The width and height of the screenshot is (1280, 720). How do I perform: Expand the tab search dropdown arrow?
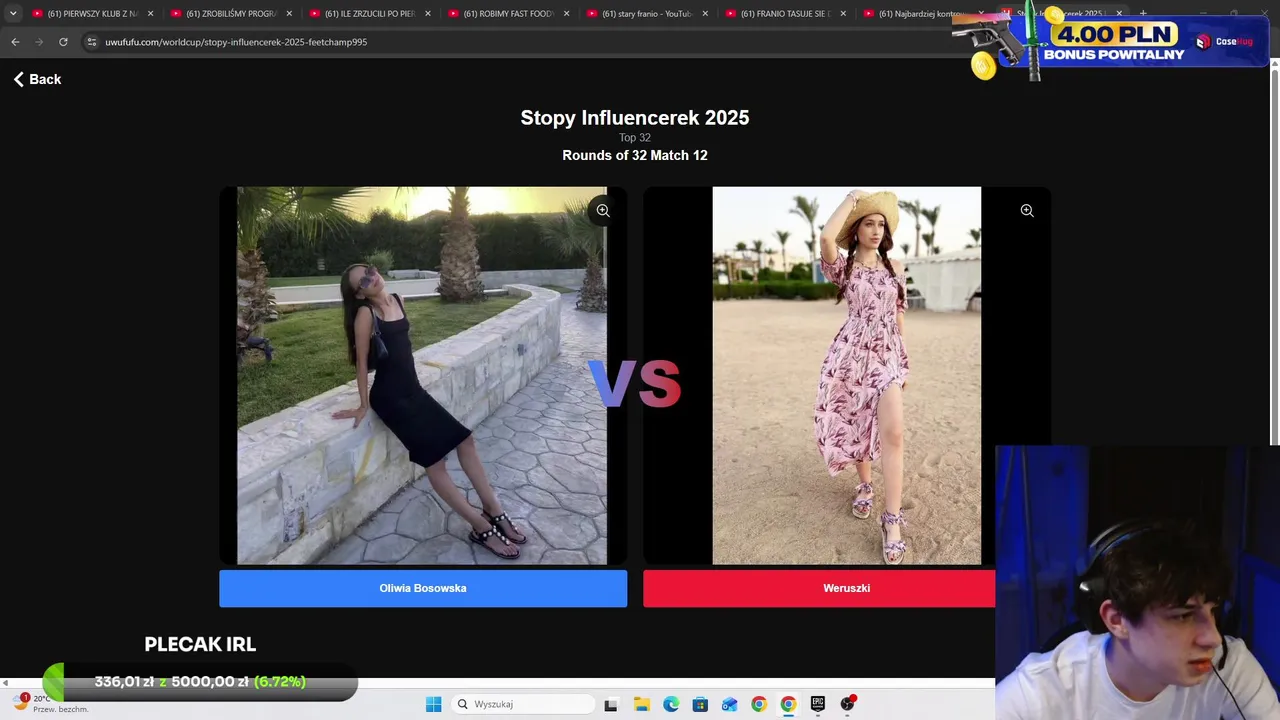(13, 14)
